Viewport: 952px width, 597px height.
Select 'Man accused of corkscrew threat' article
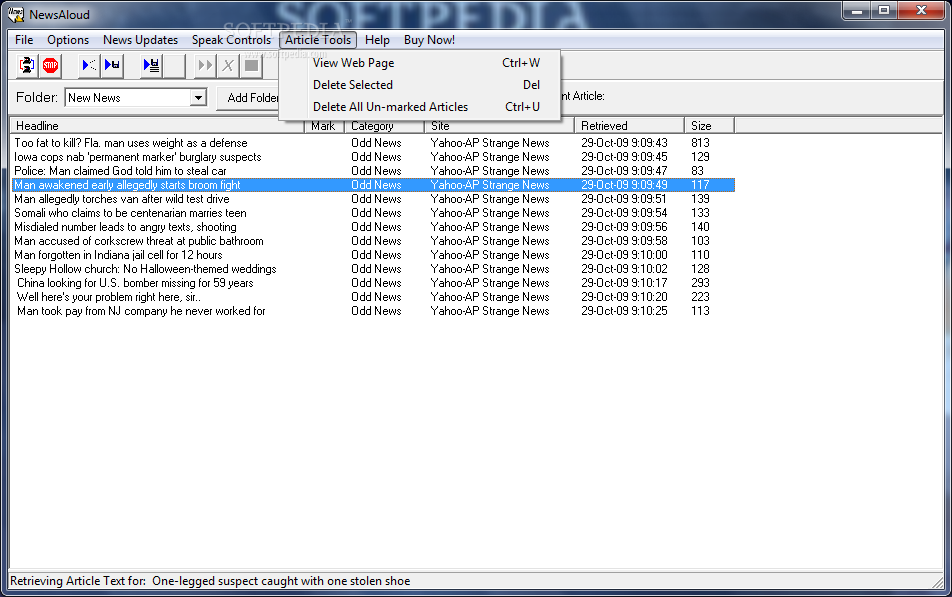(x=373, y=241)
